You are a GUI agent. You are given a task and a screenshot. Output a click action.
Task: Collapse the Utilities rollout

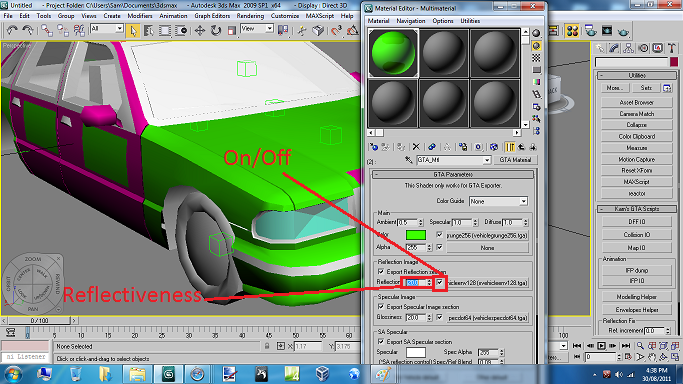click(637, 75)
